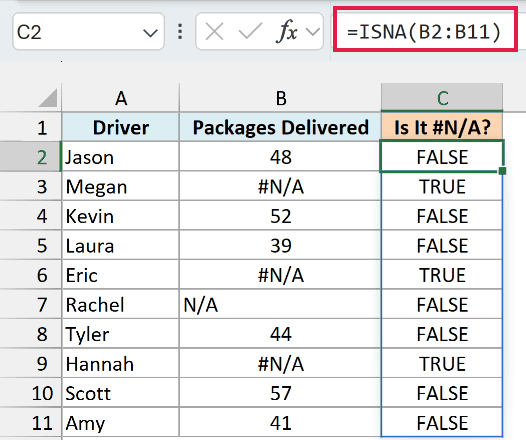Select the cell containing Kevin
The width and height of the screenshot is (526, 440).
tap(121, 216)
